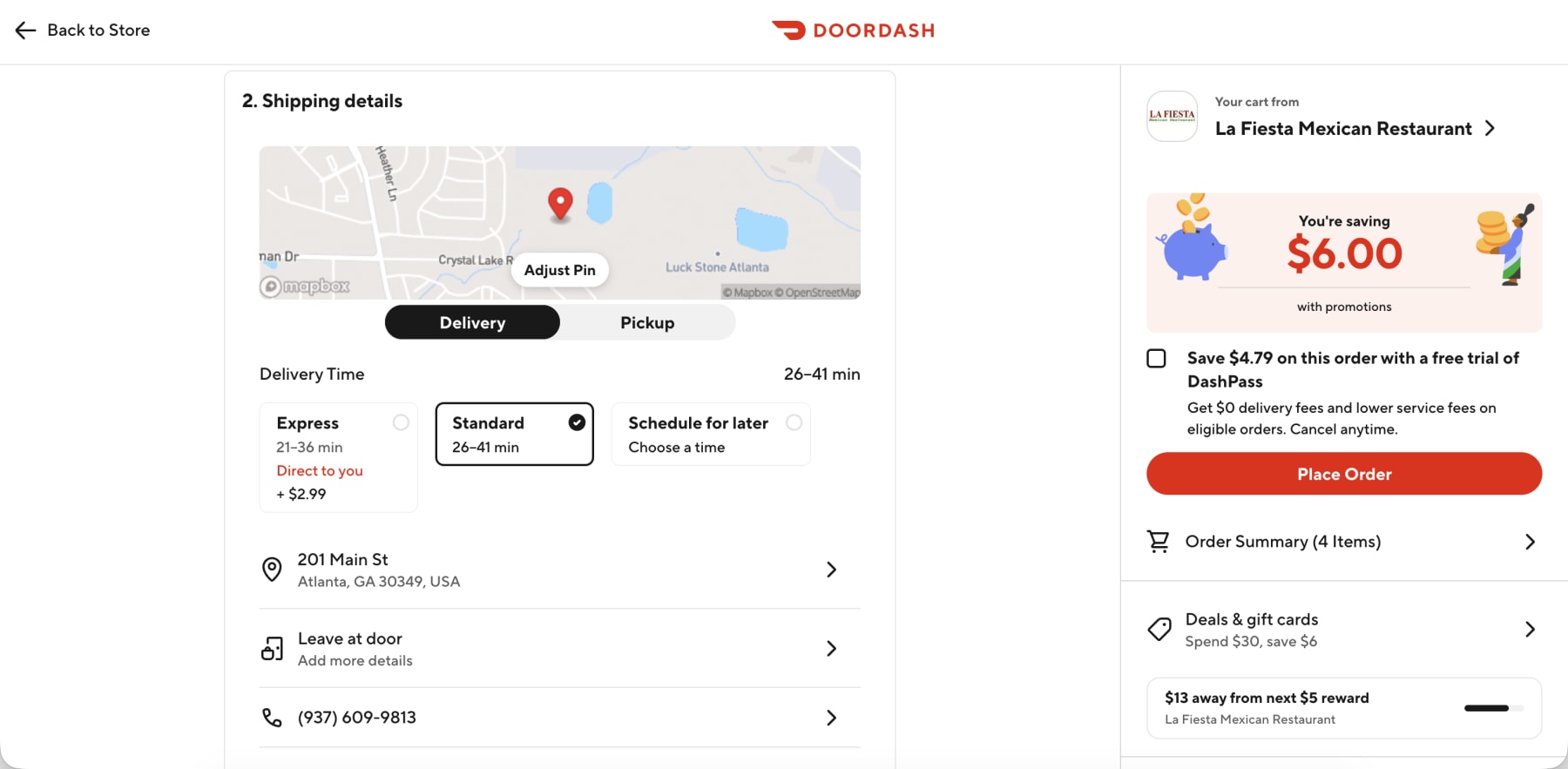
Task: Switch to the Pickup tab
Action: 647,323
